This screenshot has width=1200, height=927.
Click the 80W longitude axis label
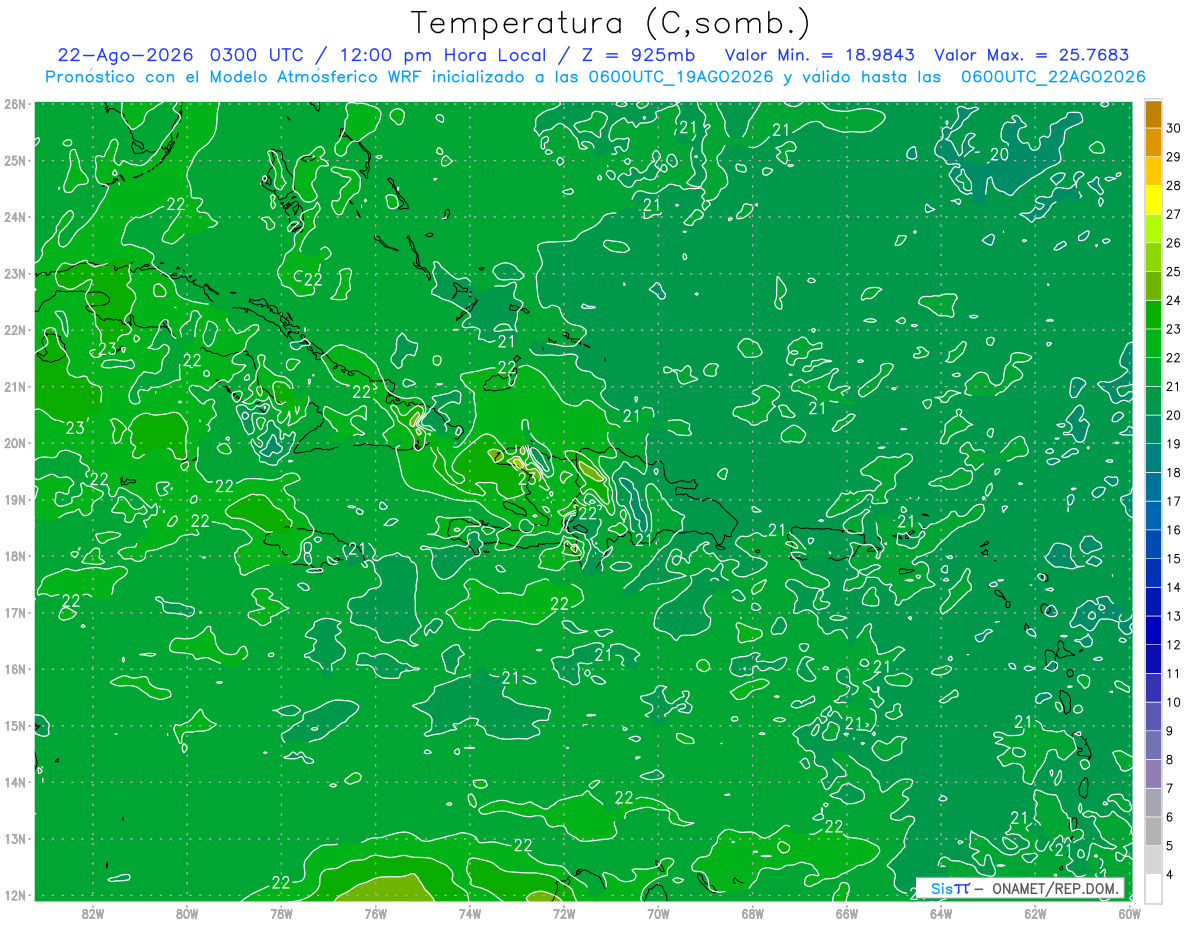tap(186, 913)
